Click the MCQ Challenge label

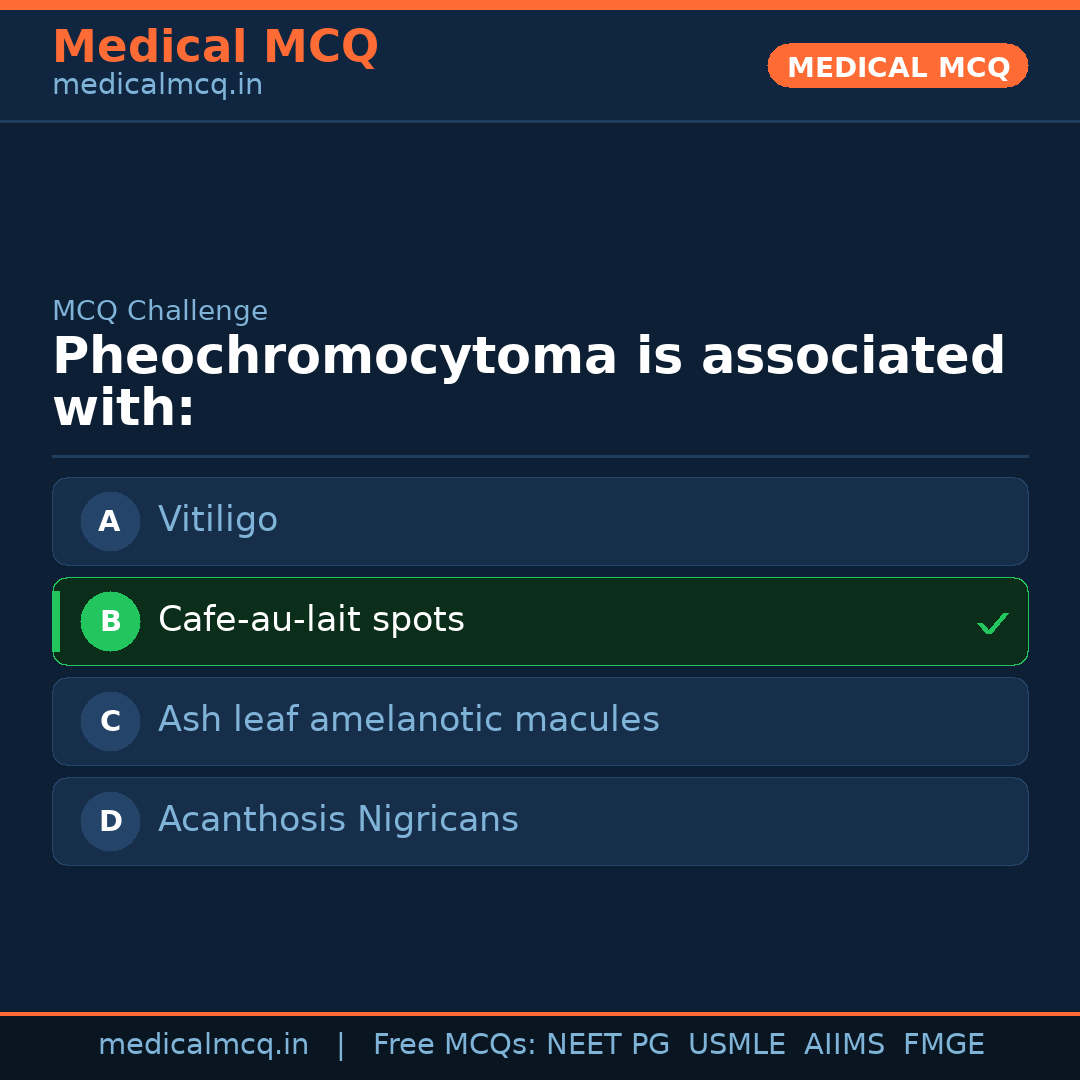160,311
